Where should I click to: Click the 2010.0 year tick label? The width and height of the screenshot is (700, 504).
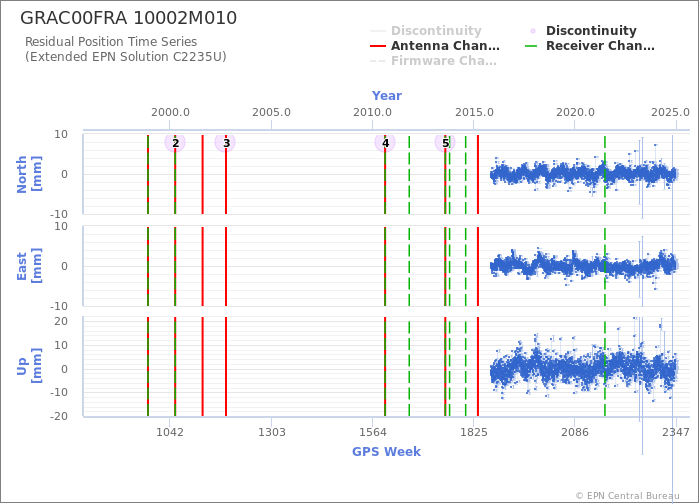[x=372, y=112]
